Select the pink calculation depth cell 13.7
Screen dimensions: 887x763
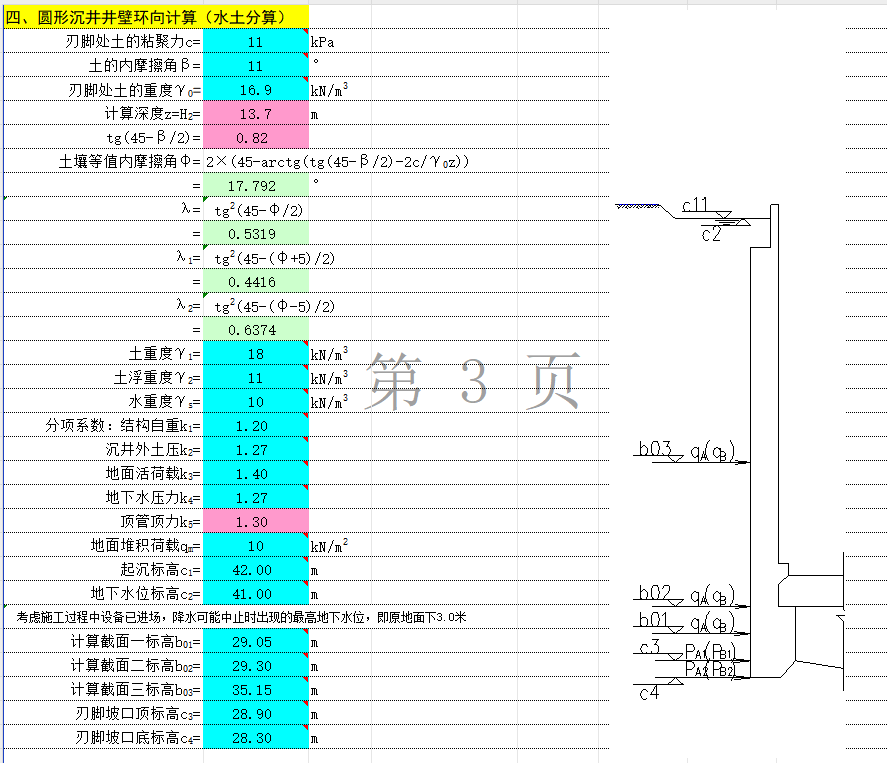256,114
